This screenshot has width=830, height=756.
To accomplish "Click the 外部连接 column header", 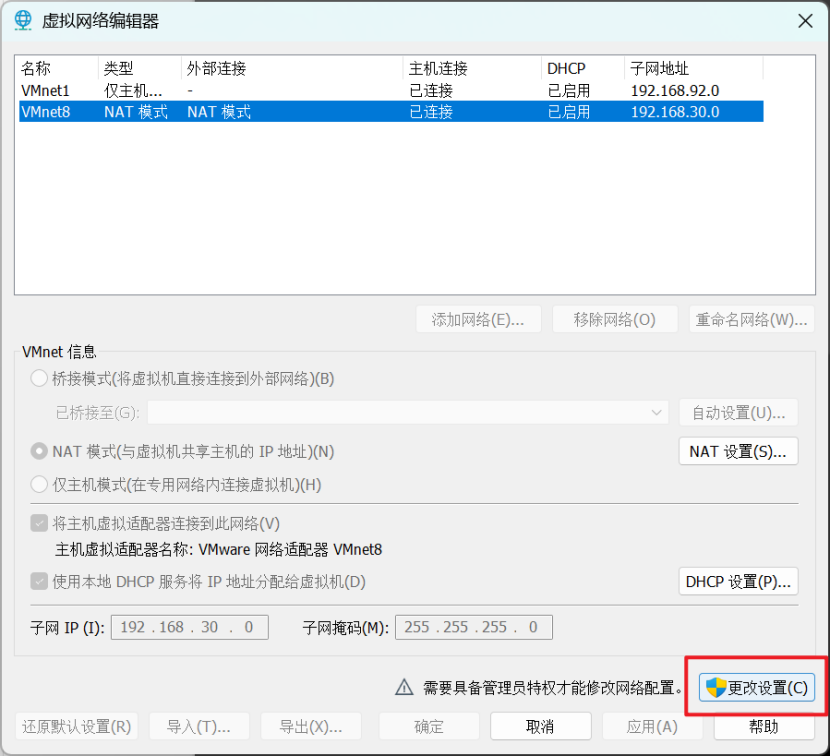I will click(x=292, y=68).
